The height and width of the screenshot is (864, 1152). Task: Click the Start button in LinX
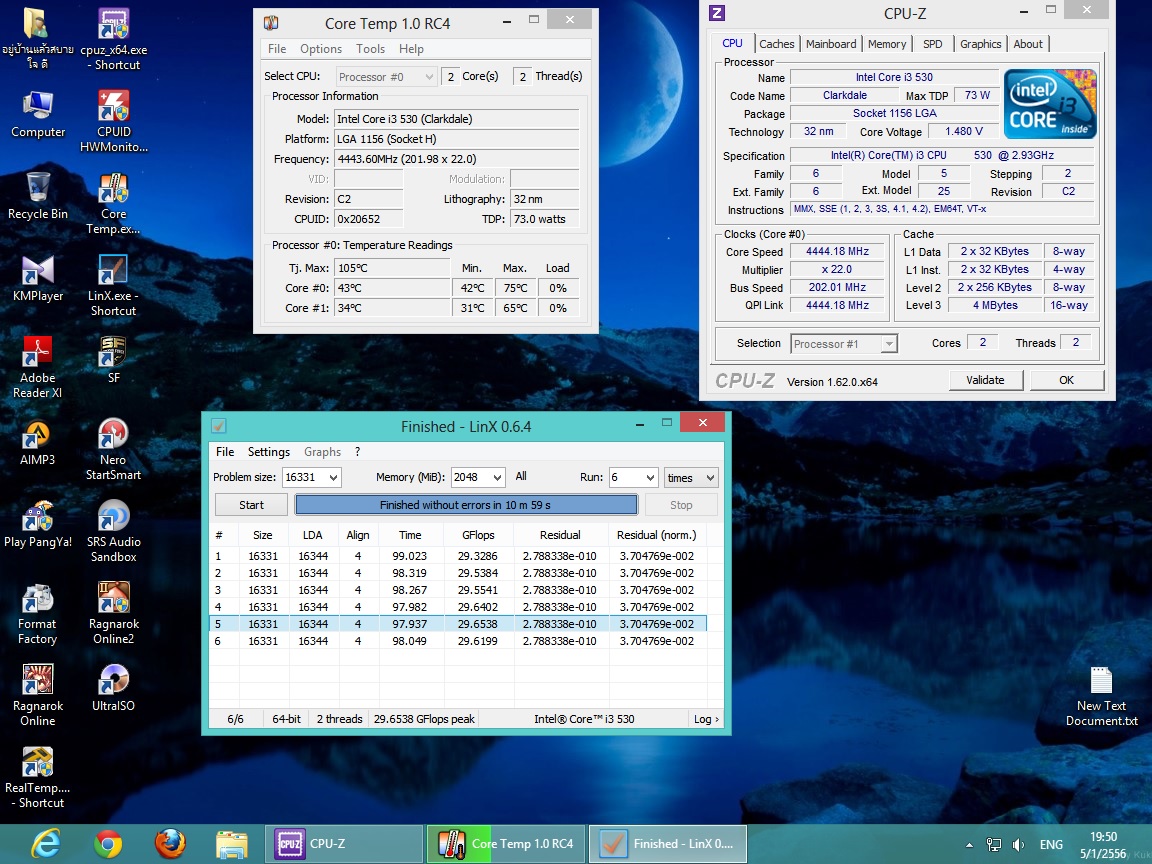click(x=252, y=505)
